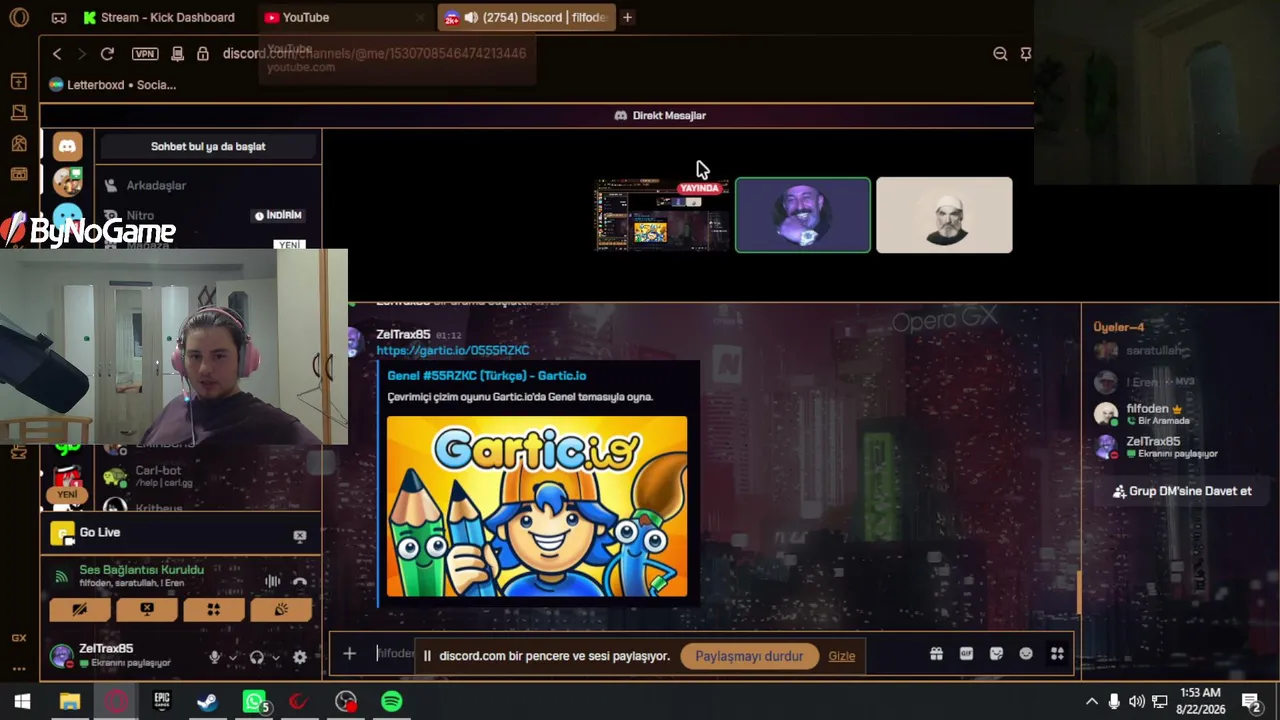
Task: Open the Nitro page
Action: [140, 215]
